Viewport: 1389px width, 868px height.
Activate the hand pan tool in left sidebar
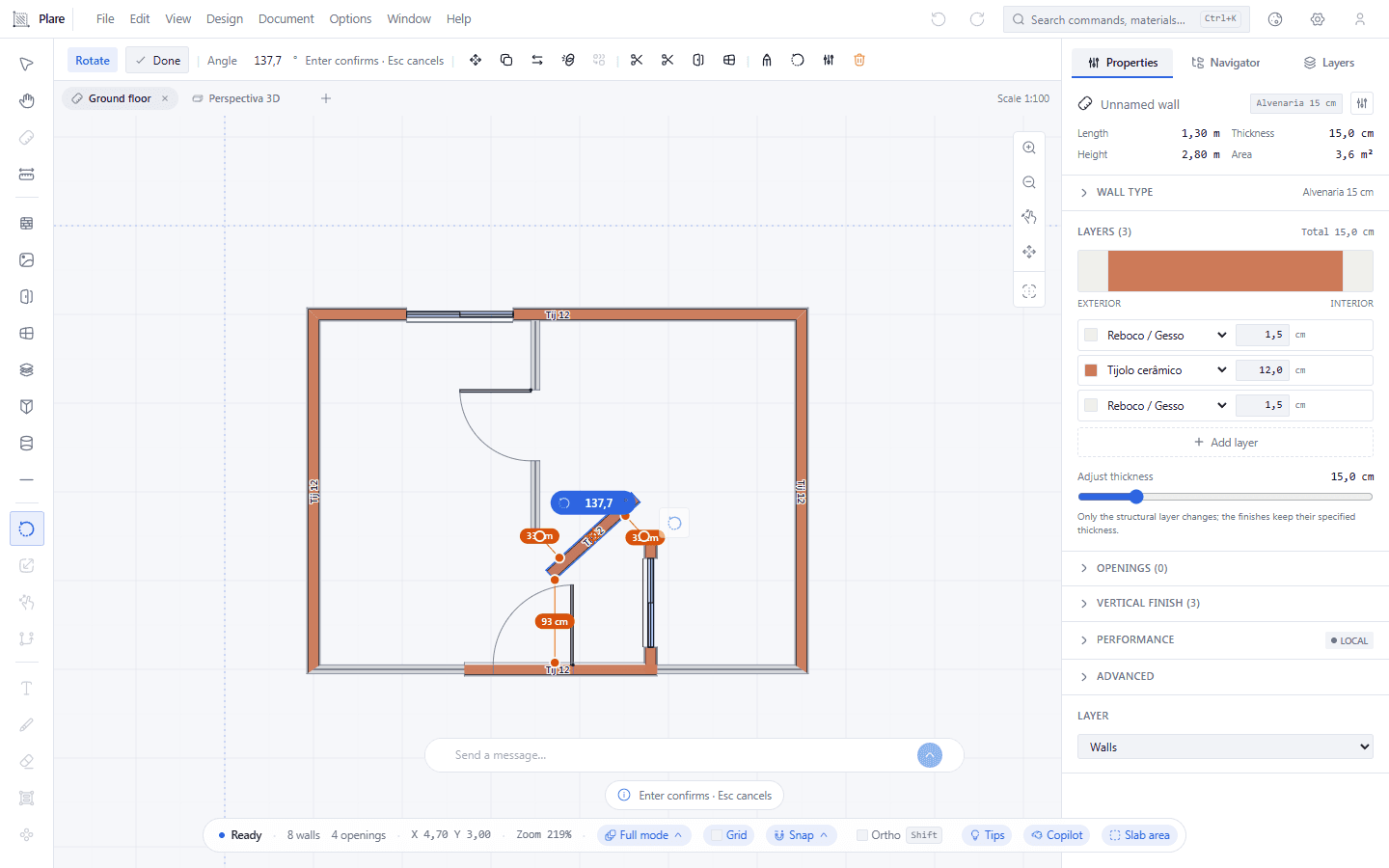pyautogui.click(x=27, y=101)
